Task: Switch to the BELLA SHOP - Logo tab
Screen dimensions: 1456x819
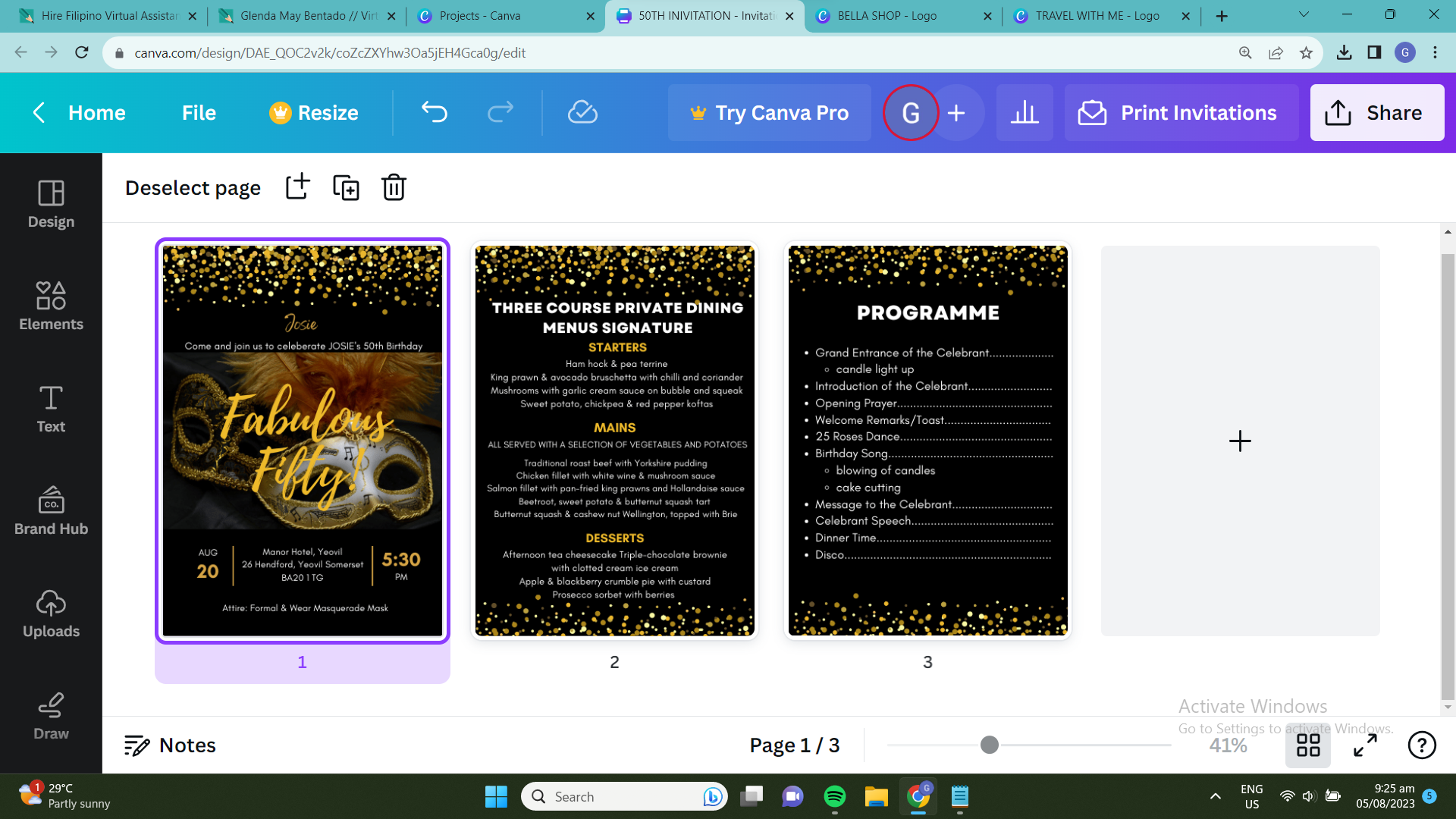Action: (887, 15)
